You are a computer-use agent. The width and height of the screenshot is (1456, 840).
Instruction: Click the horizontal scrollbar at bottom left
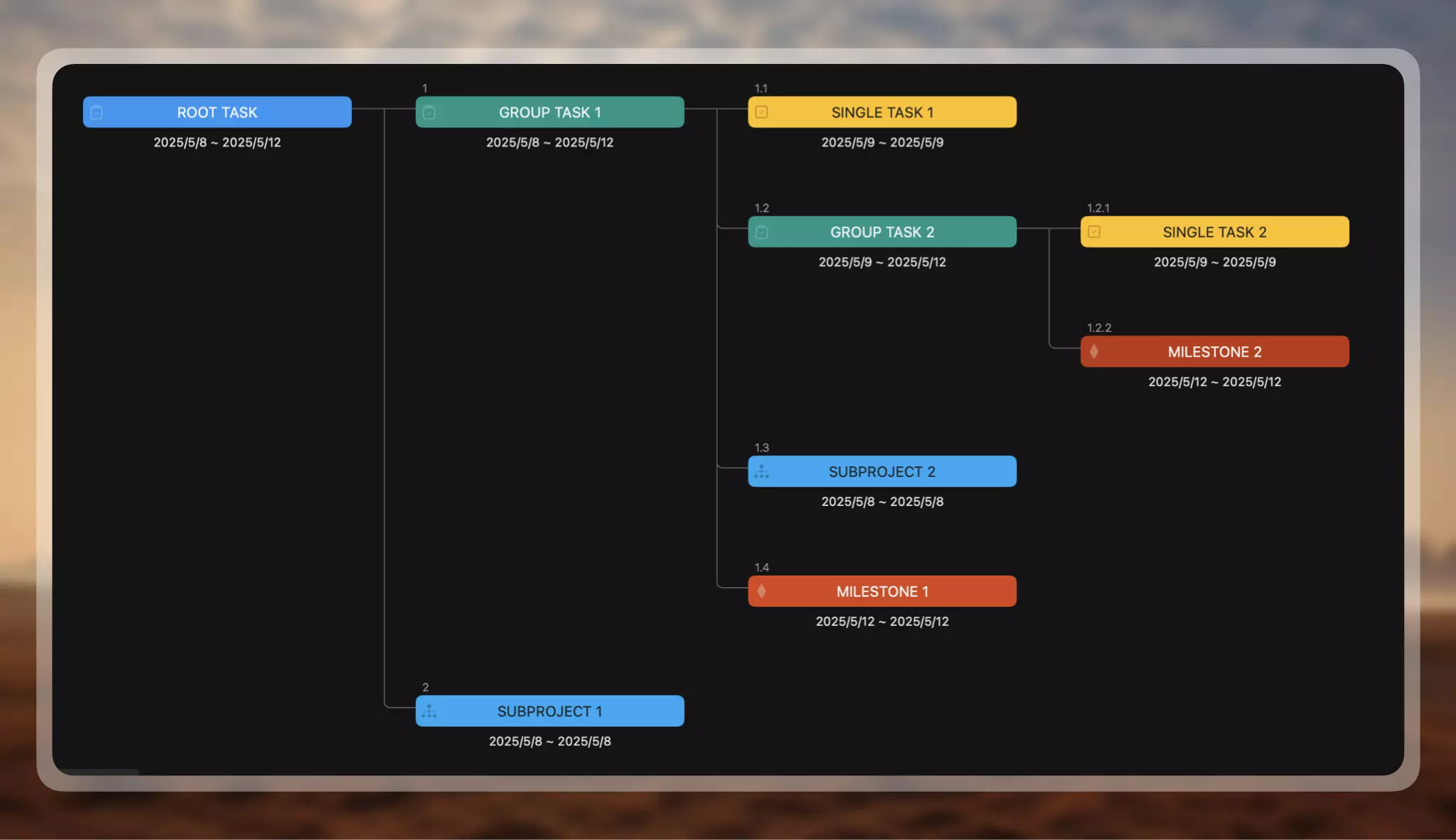click(x=100, y=772)
